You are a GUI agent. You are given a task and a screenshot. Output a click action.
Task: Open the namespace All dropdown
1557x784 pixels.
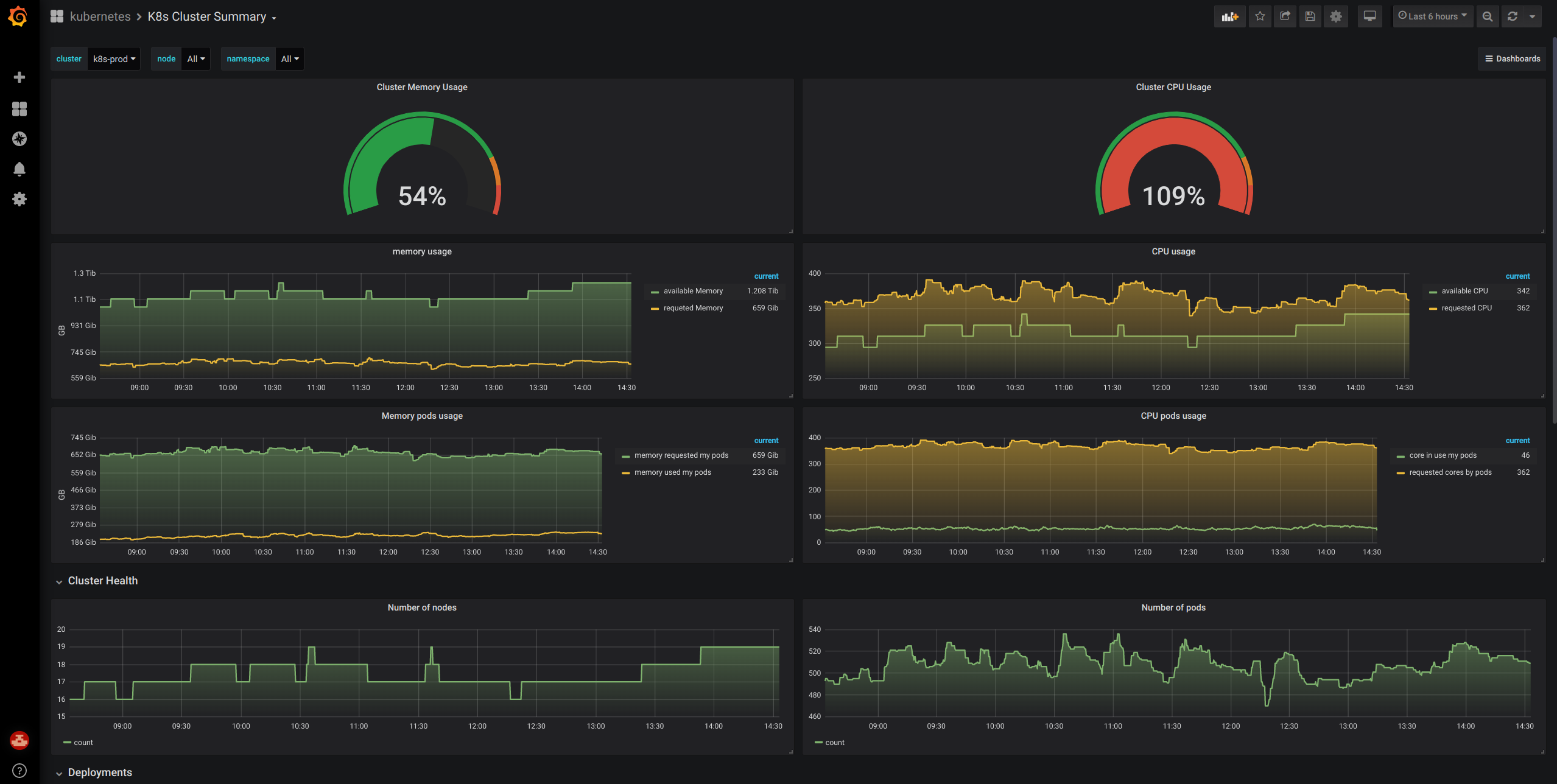pyautogui.click(x=289, y=59)
